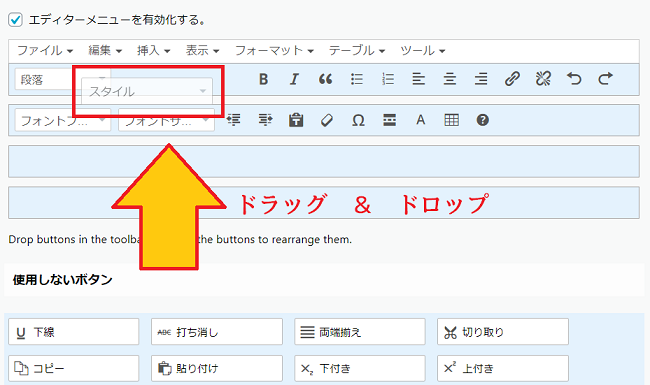650x385 pixels.
Task: Click the Redo icon
Action: [x=605, y=79]
